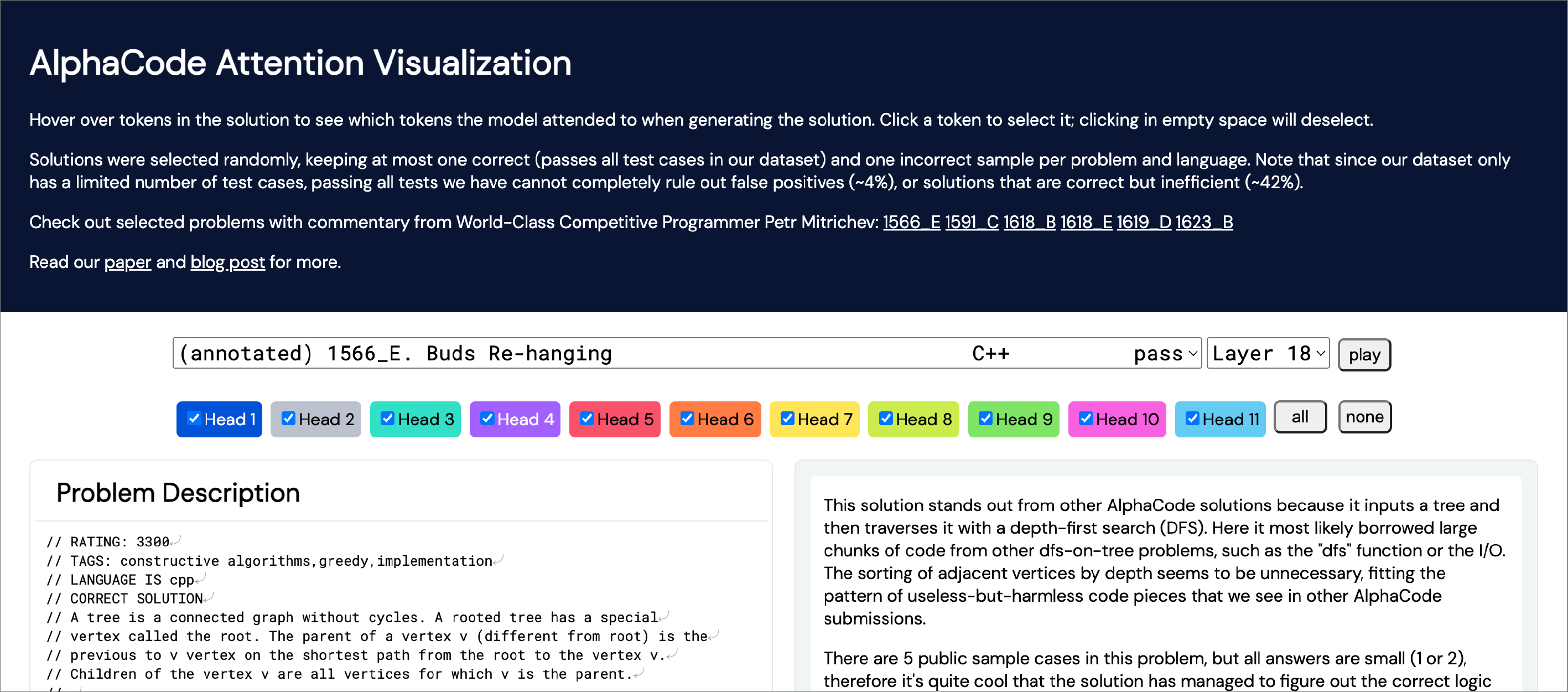Toggle the Head 2 checkbox
The height and width of the screenshot is (692, 1568).
coord(288,419)
